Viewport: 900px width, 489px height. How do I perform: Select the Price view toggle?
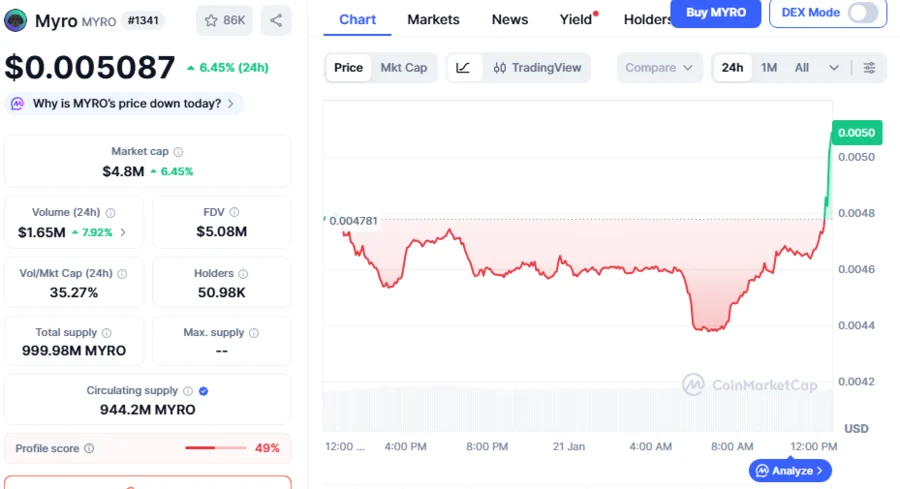(348, 68)
